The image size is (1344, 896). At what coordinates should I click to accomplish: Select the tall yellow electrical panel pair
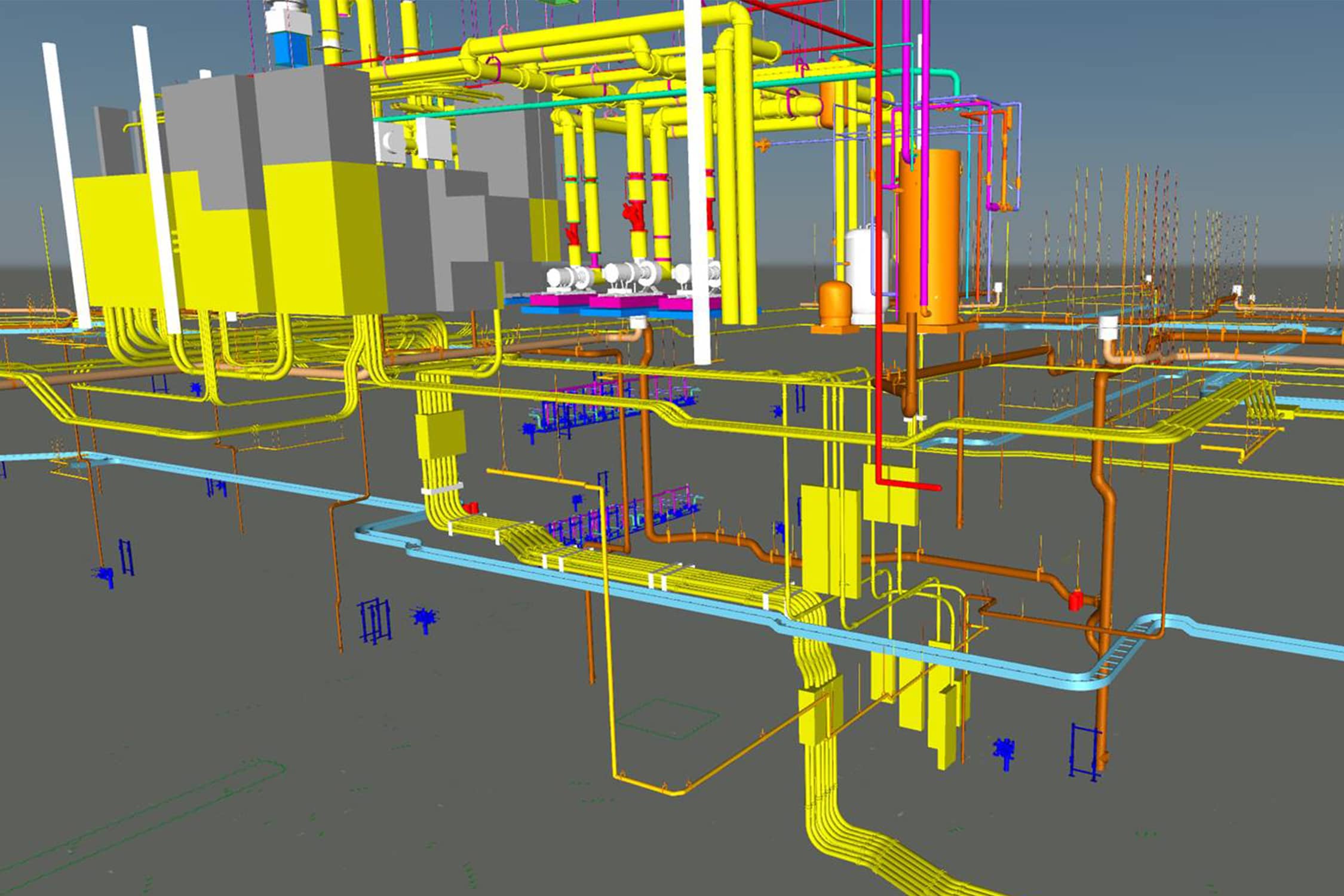click(x=830, y=541)
